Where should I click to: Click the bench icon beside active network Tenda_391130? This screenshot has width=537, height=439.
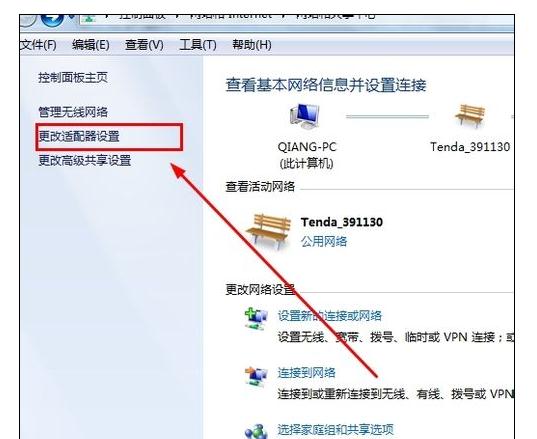click(x=268, y=231)
